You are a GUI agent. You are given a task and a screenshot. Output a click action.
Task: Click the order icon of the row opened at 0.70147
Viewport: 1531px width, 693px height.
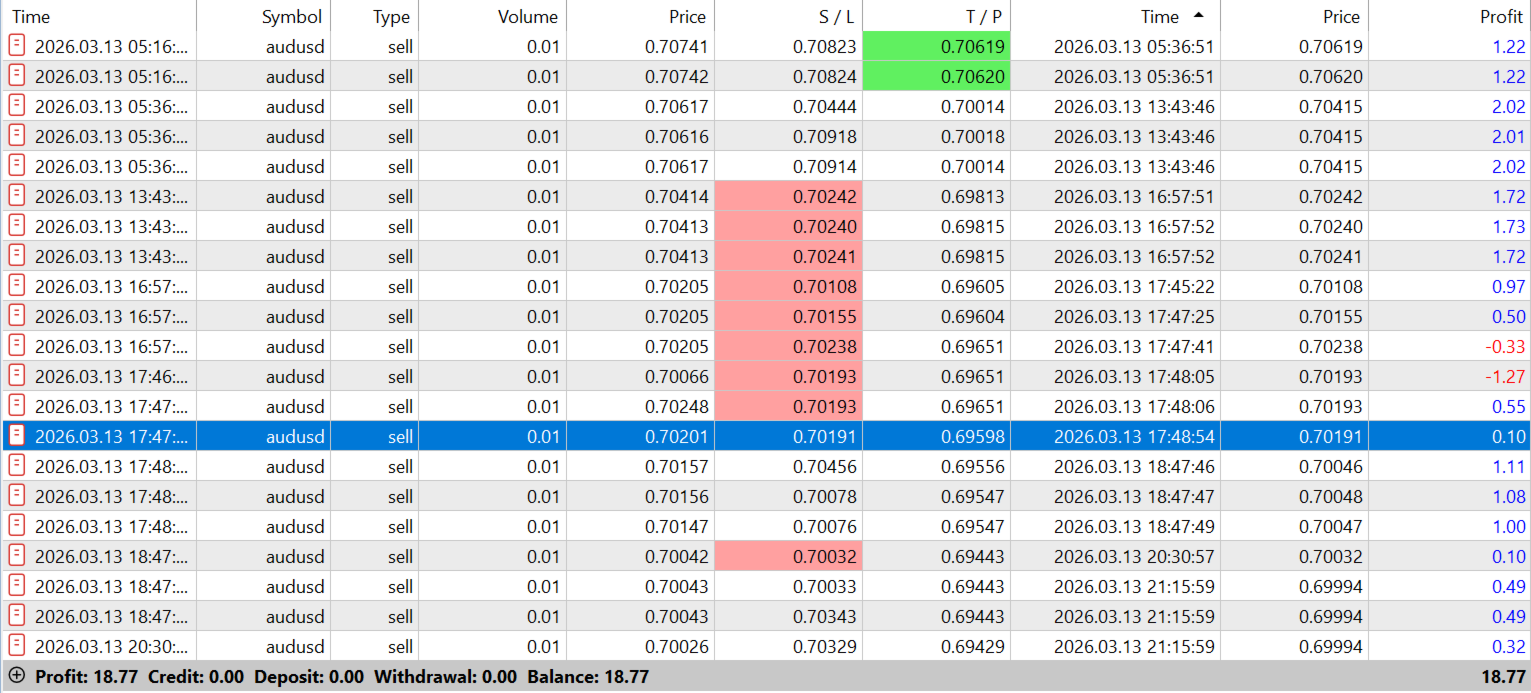point(17,526)
